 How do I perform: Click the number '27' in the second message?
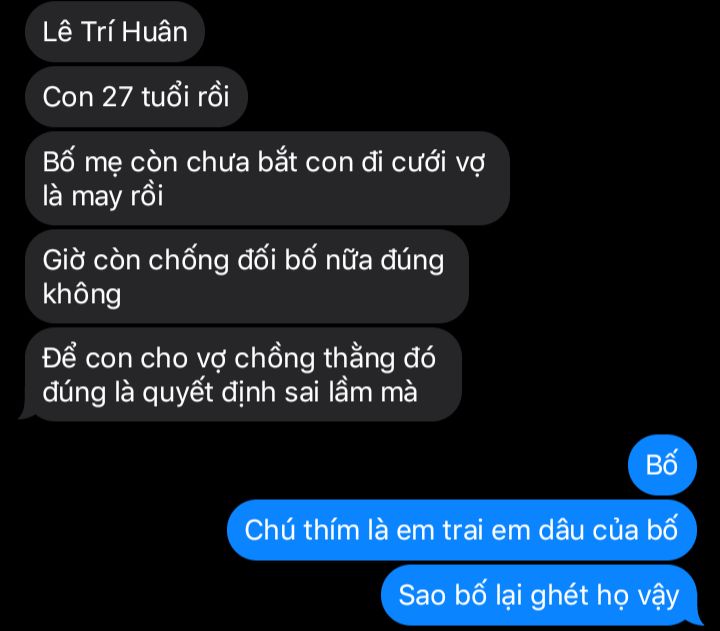[x=117, y=97]
